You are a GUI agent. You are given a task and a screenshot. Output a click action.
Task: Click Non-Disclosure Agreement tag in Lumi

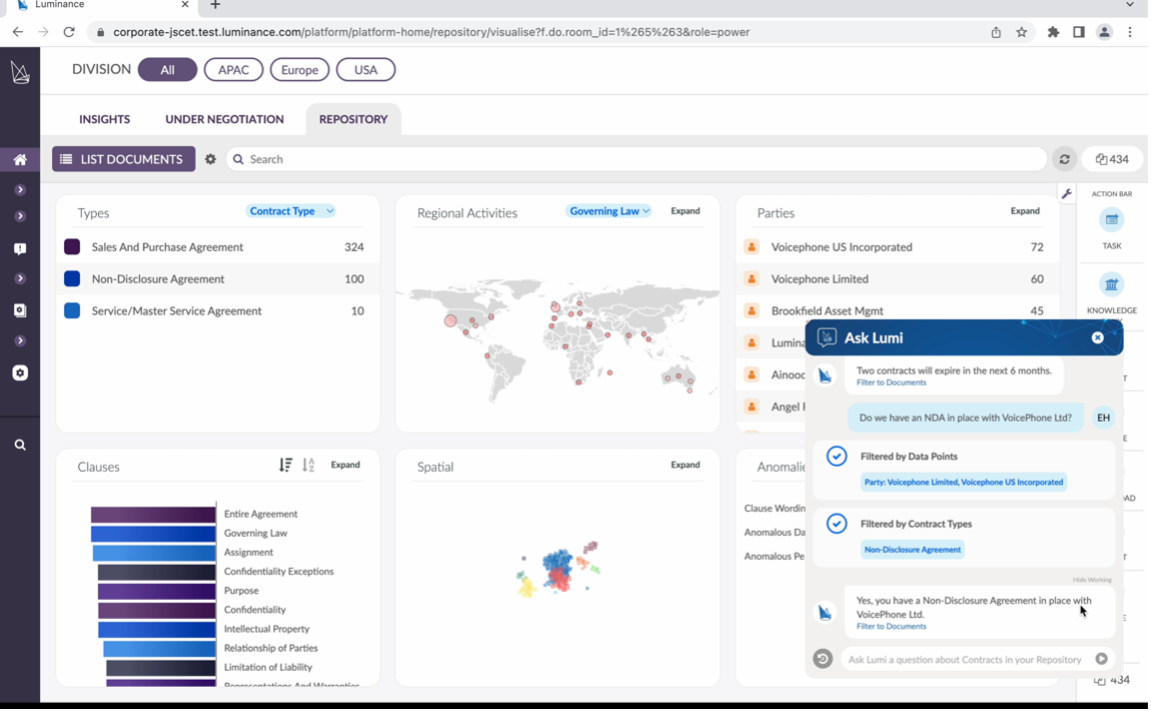point(912,550)
